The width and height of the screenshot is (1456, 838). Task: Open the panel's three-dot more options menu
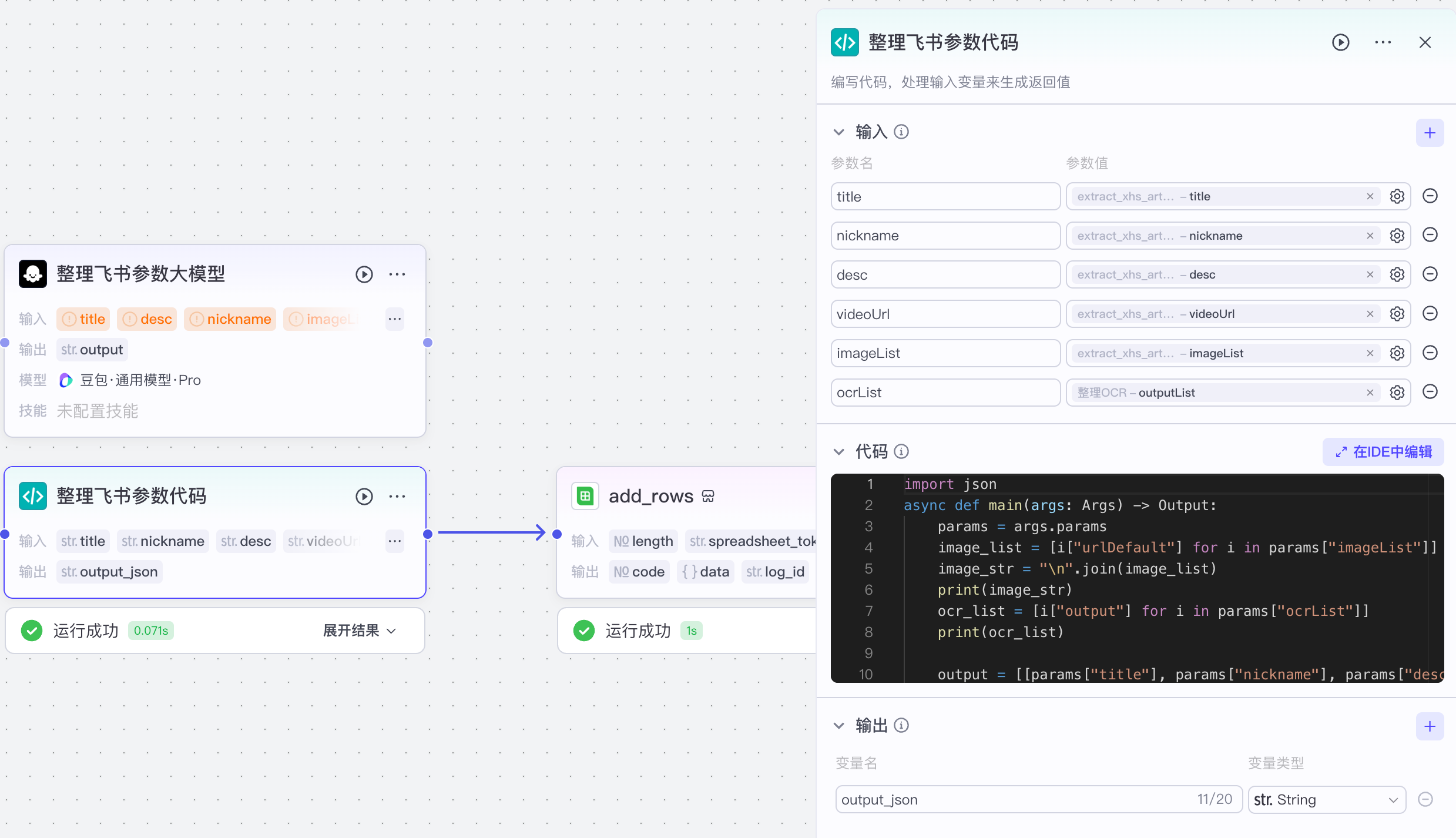tap(1383, 42)
